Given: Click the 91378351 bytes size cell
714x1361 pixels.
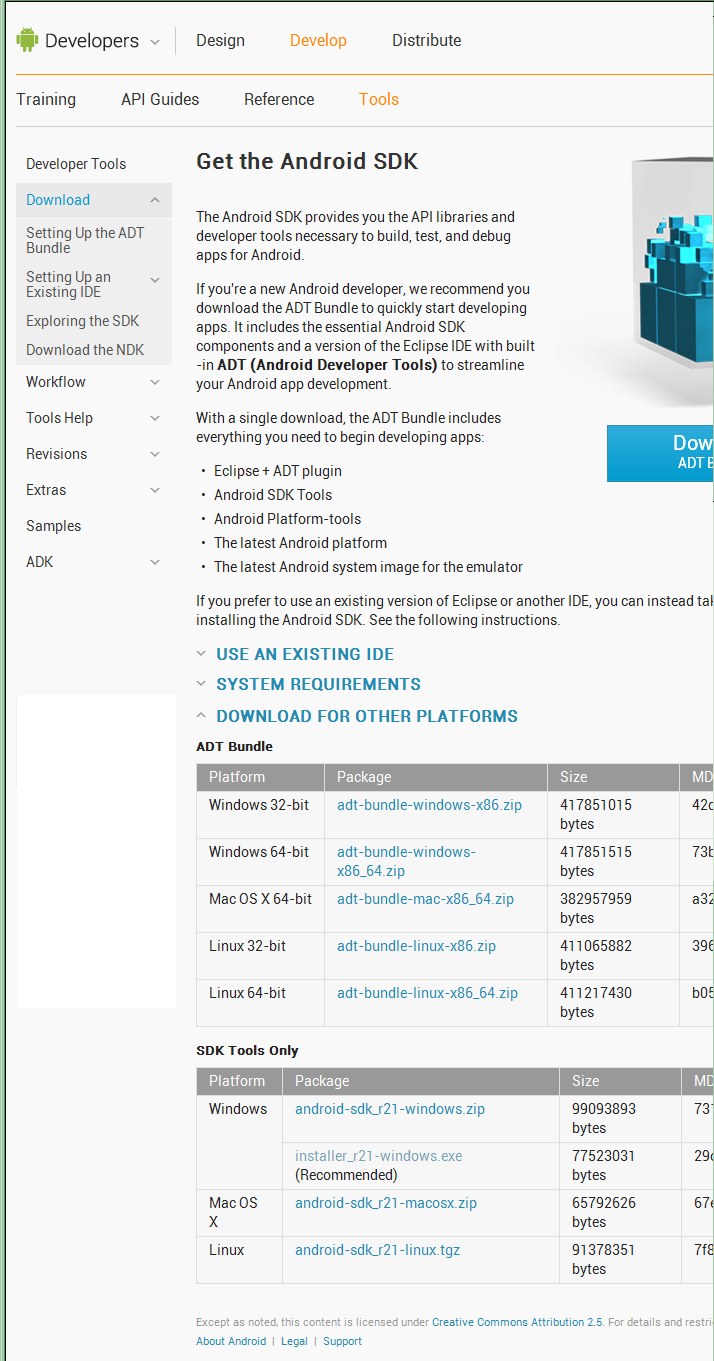Looking at the screenshot, I should click(620, 1260).
